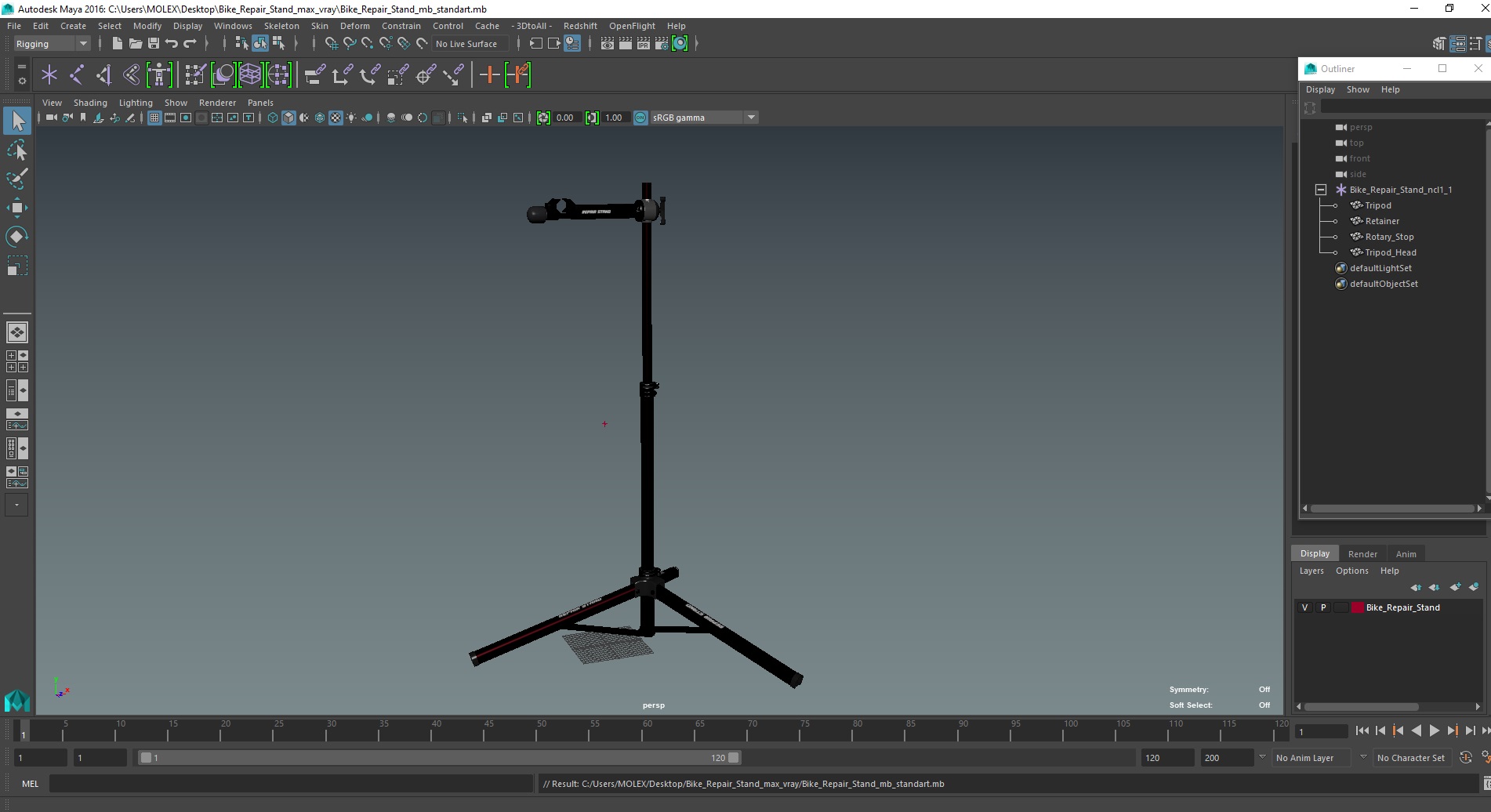Click the Redo arrow in the toolbar

click(190, 44)
